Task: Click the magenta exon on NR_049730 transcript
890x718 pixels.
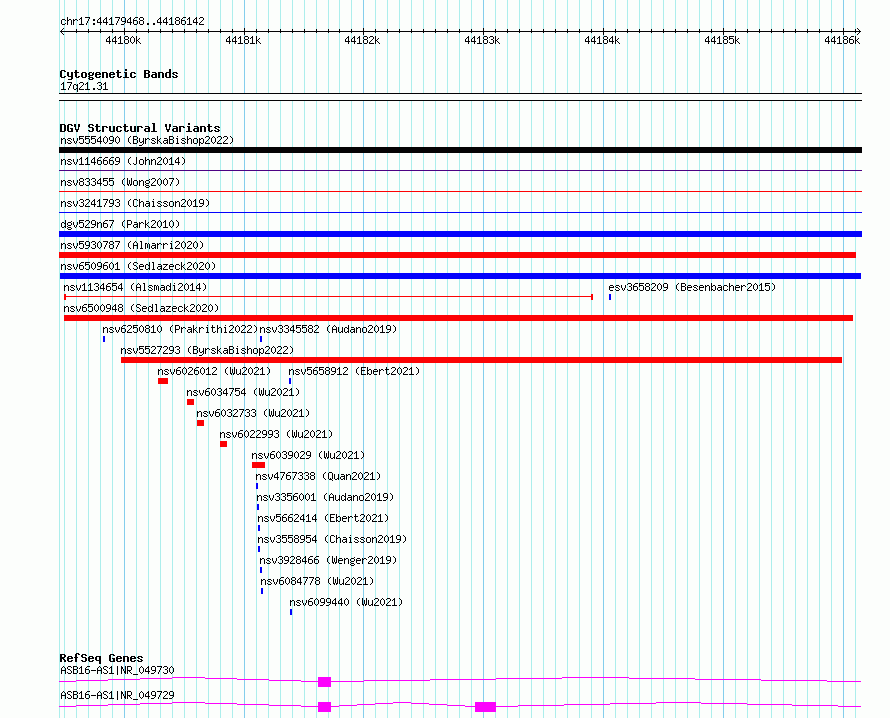Action: pyautogui.click(x=325, y=682)
